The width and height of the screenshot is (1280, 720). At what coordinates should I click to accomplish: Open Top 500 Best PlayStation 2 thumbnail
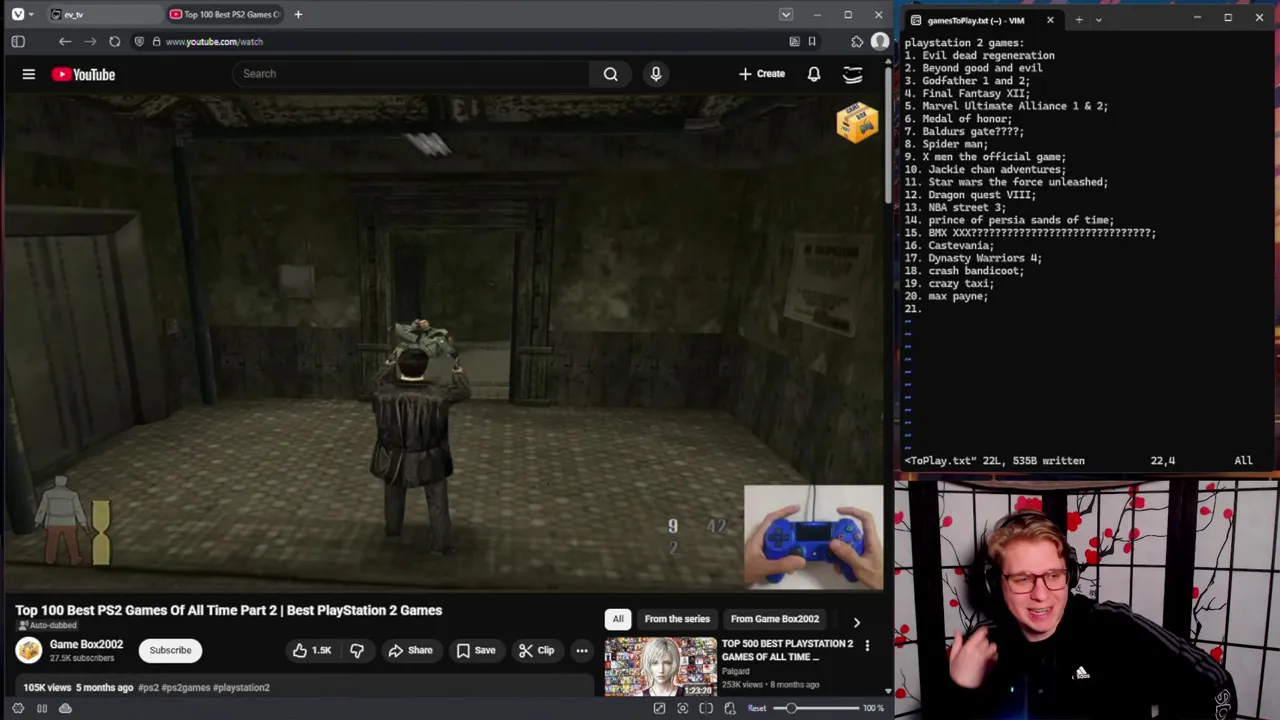point(660,667)
